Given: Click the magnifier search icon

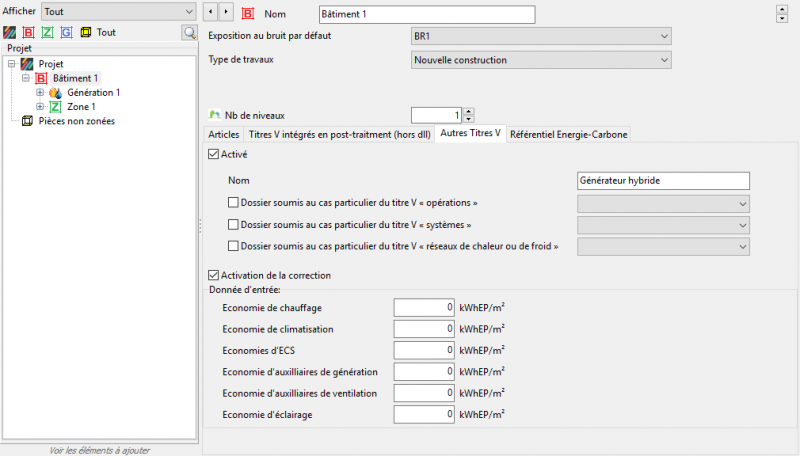Looking at the screenshot, I should click(190, 33).
